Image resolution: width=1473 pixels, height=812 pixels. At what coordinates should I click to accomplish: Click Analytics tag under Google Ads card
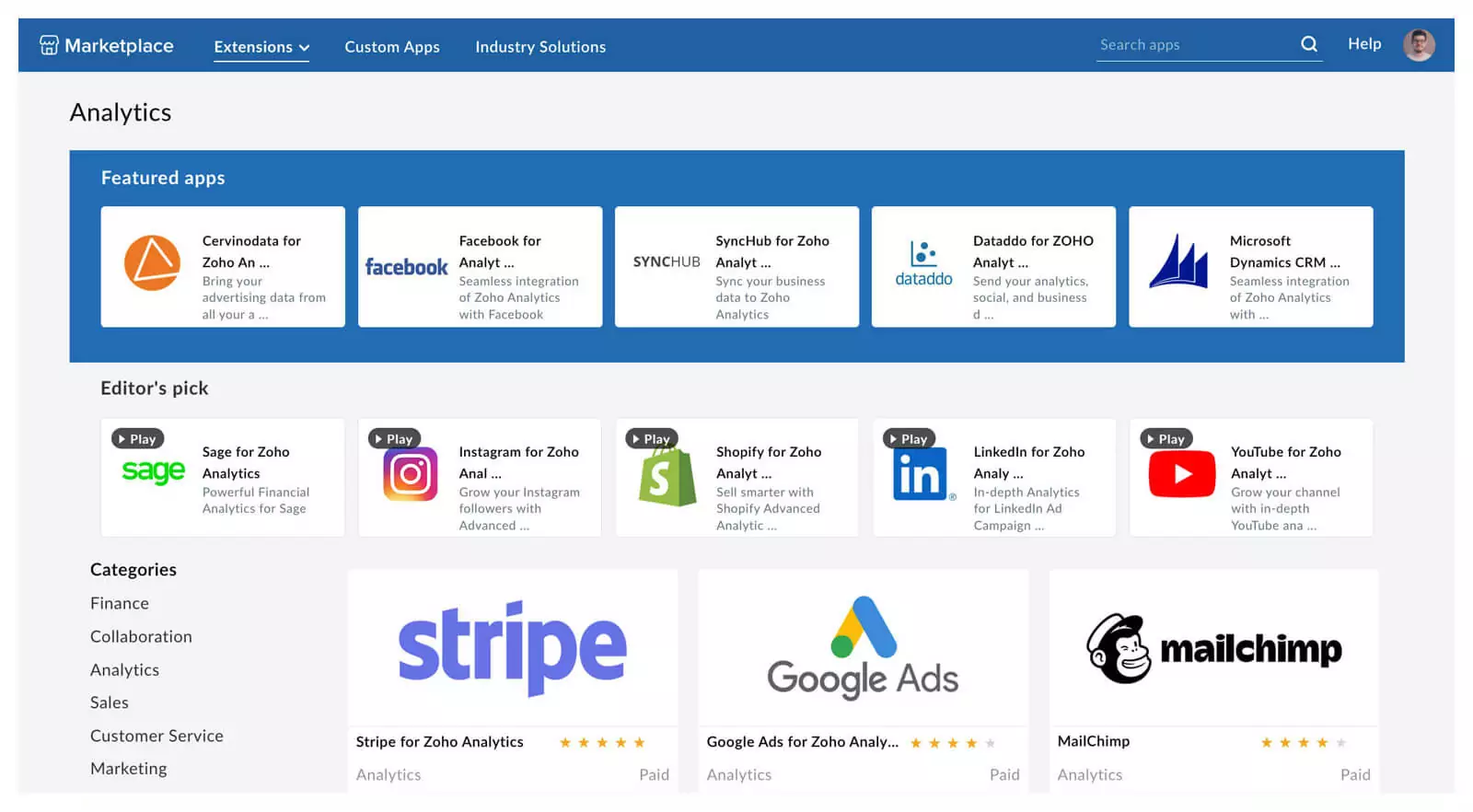pos(739,775)
